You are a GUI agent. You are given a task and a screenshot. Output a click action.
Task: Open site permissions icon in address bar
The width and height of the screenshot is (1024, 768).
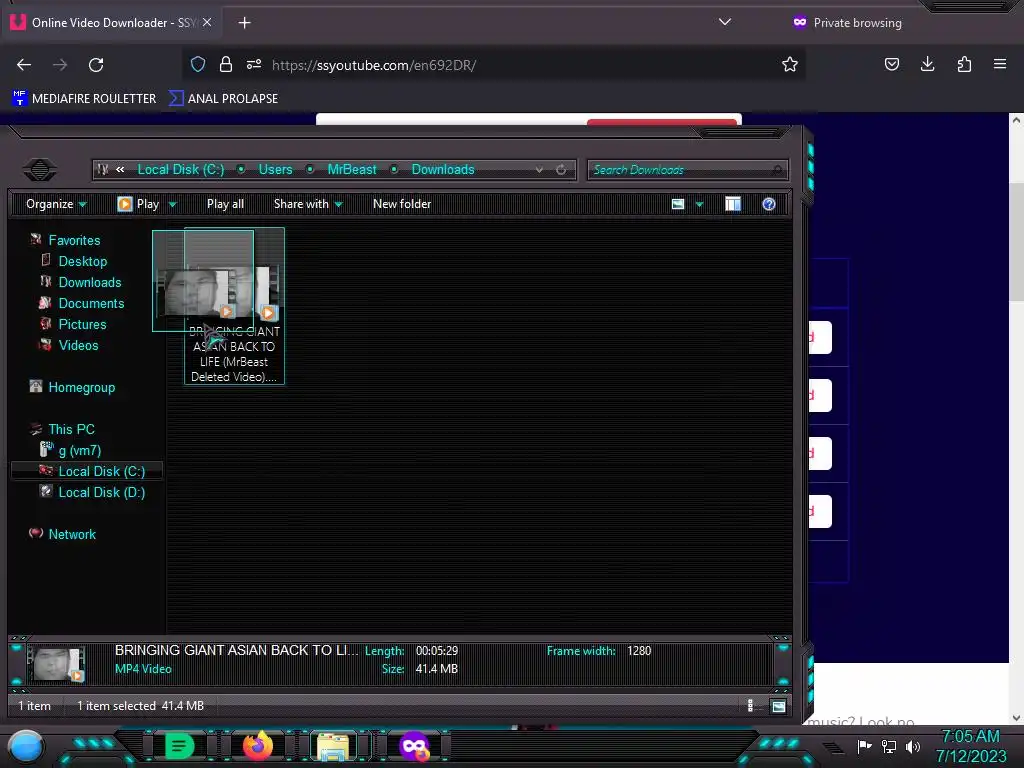[x=254, y=64]
